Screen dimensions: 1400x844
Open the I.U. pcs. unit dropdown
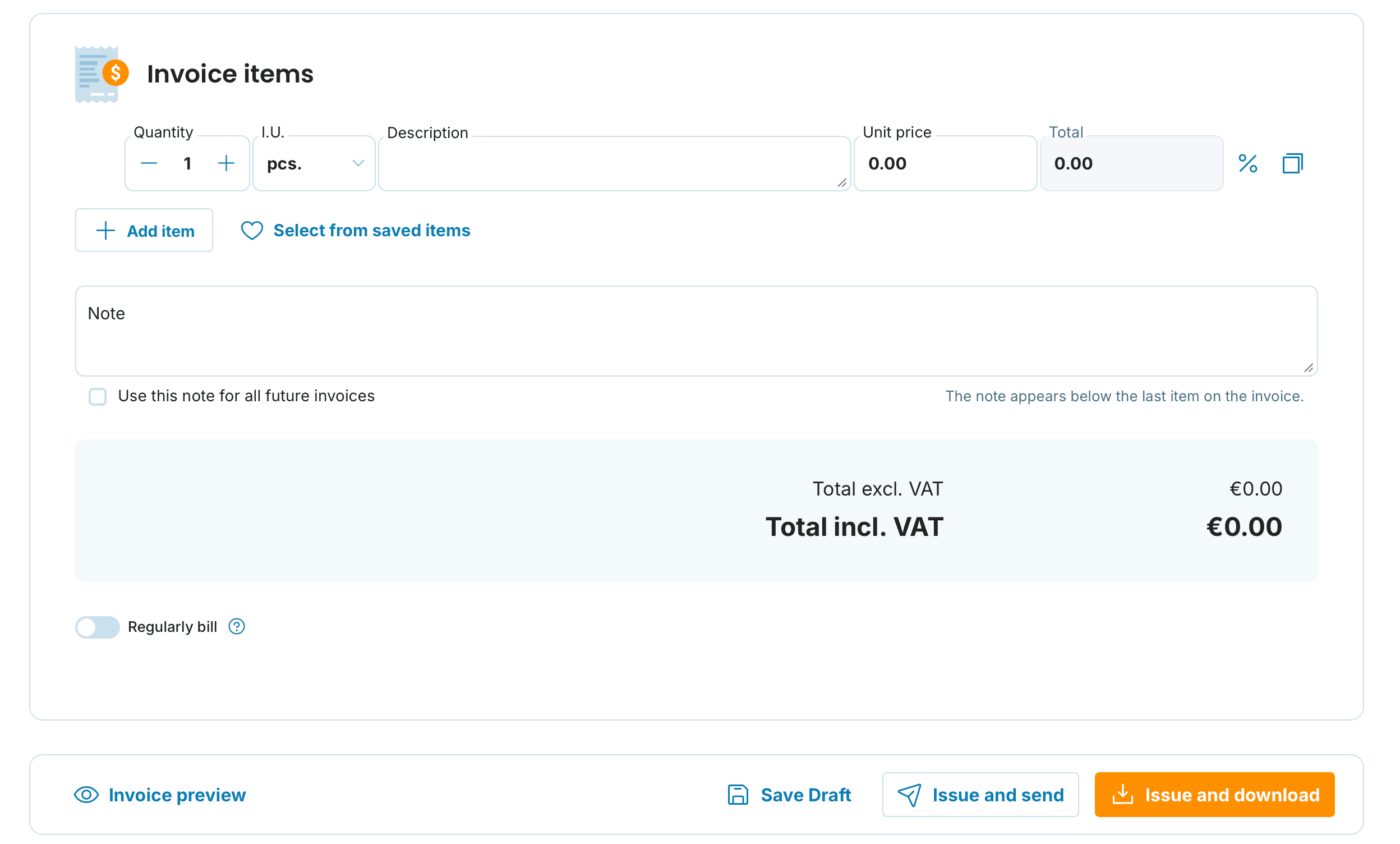314,164
